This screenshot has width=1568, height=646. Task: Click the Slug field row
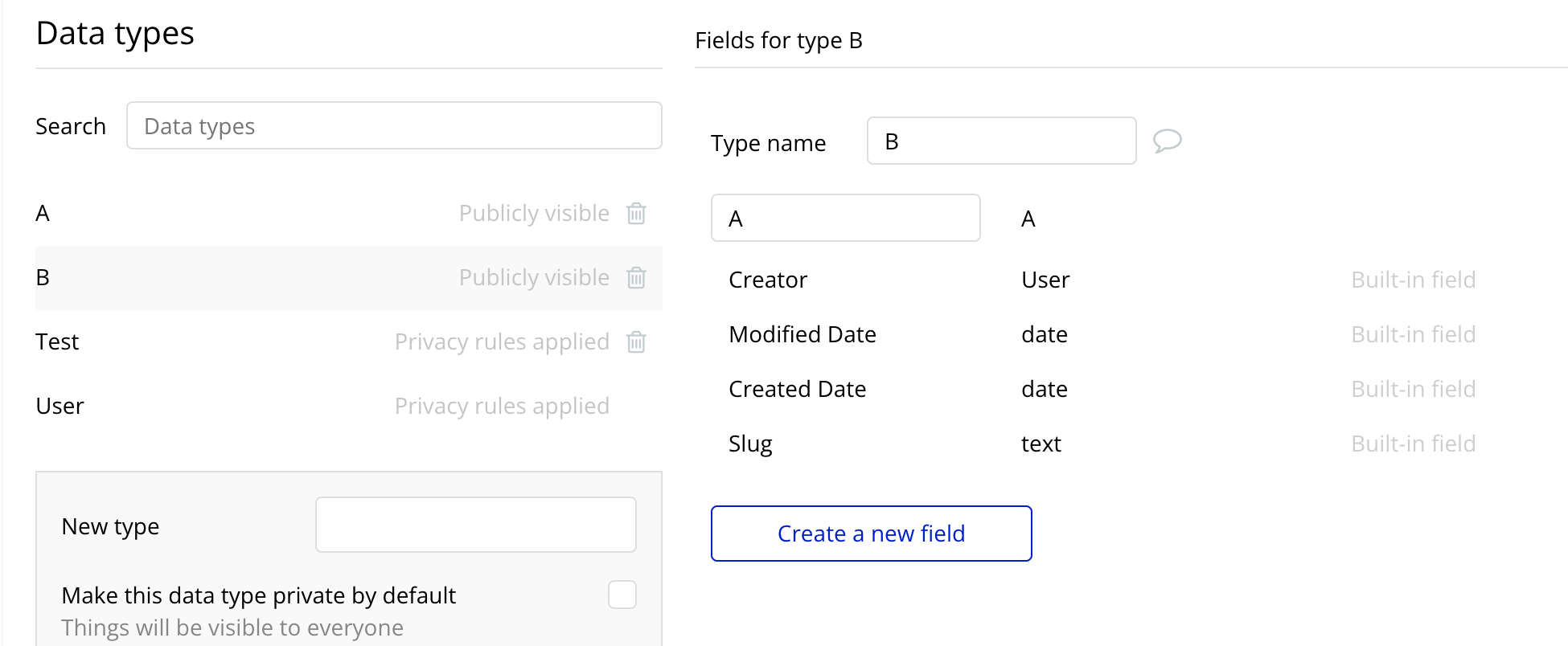coord(750,444)
